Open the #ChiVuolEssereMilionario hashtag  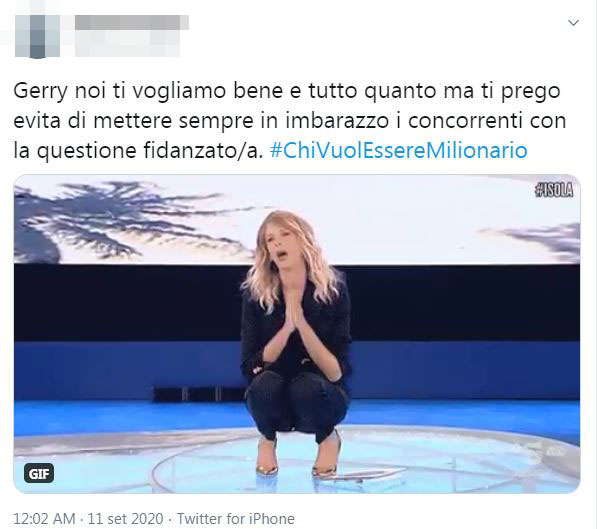pos(398,150)
